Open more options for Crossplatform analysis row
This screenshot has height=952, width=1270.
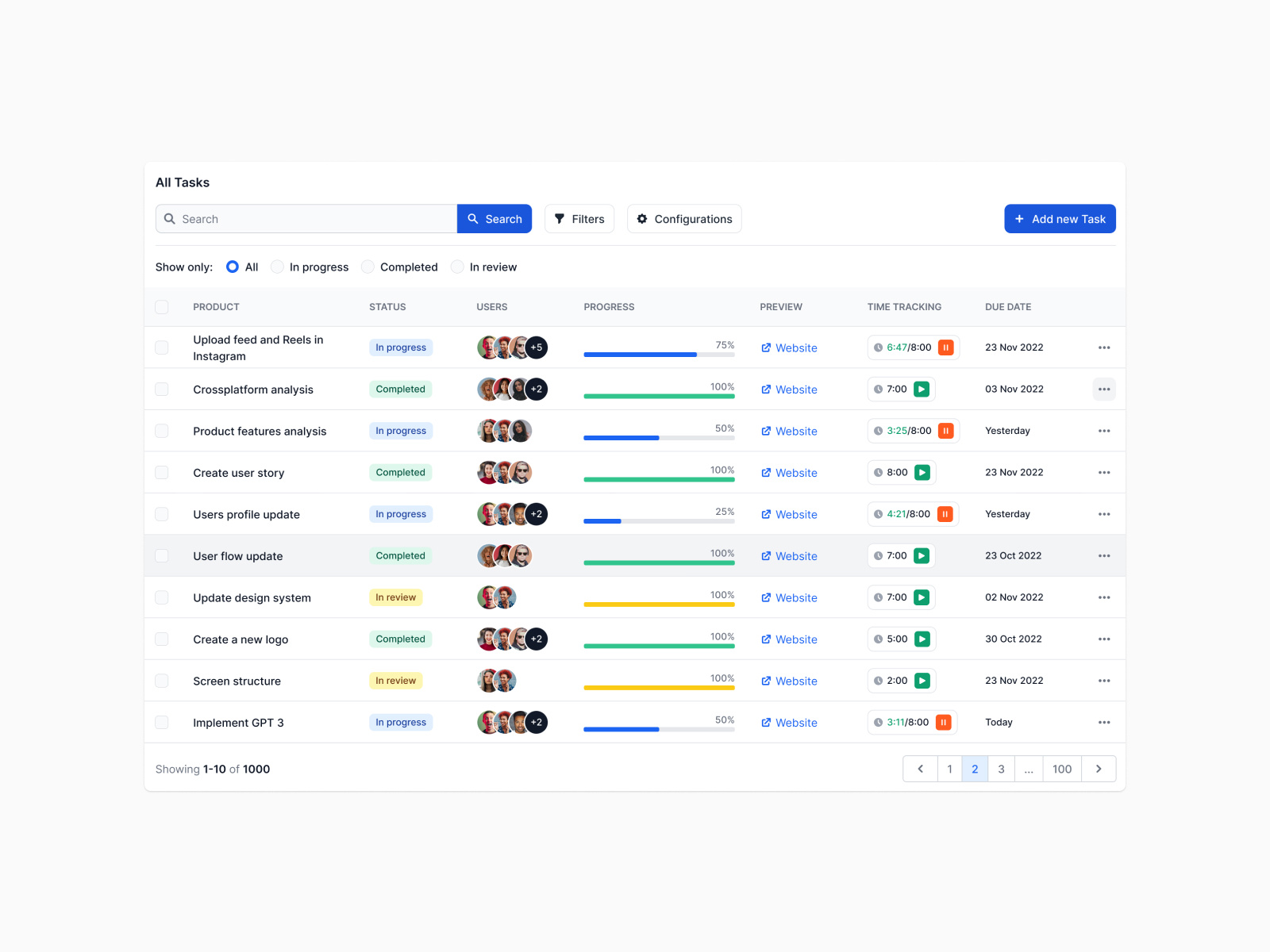click(x=1104, y=390)
